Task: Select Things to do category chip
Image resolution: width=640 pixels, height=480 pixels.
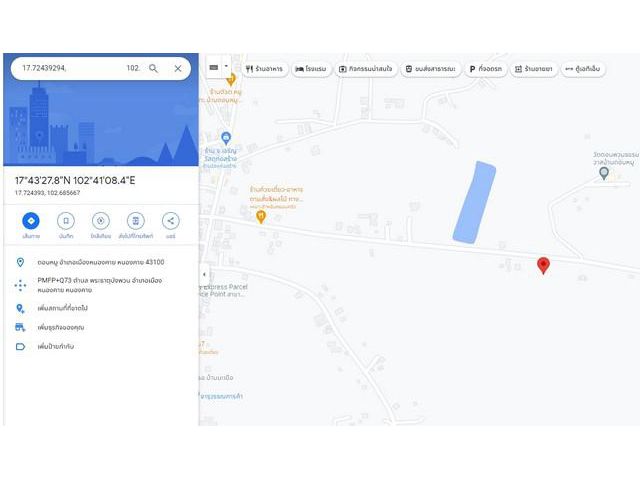Action: 366,69
